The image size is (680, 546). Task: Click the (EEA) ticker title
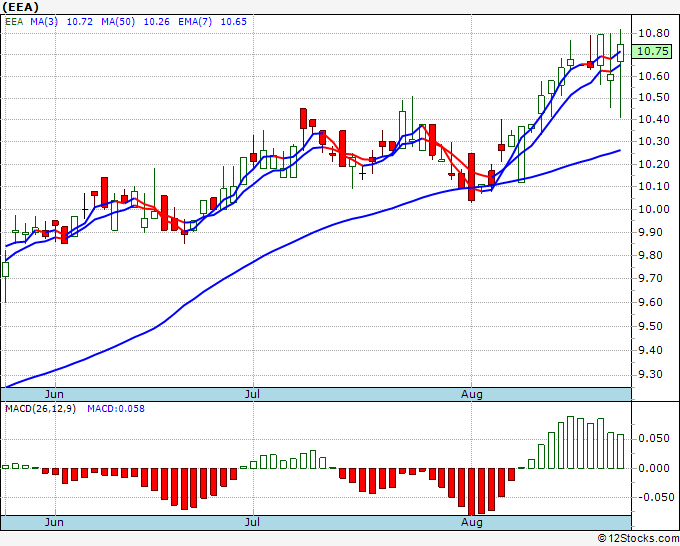click(21, 7)
